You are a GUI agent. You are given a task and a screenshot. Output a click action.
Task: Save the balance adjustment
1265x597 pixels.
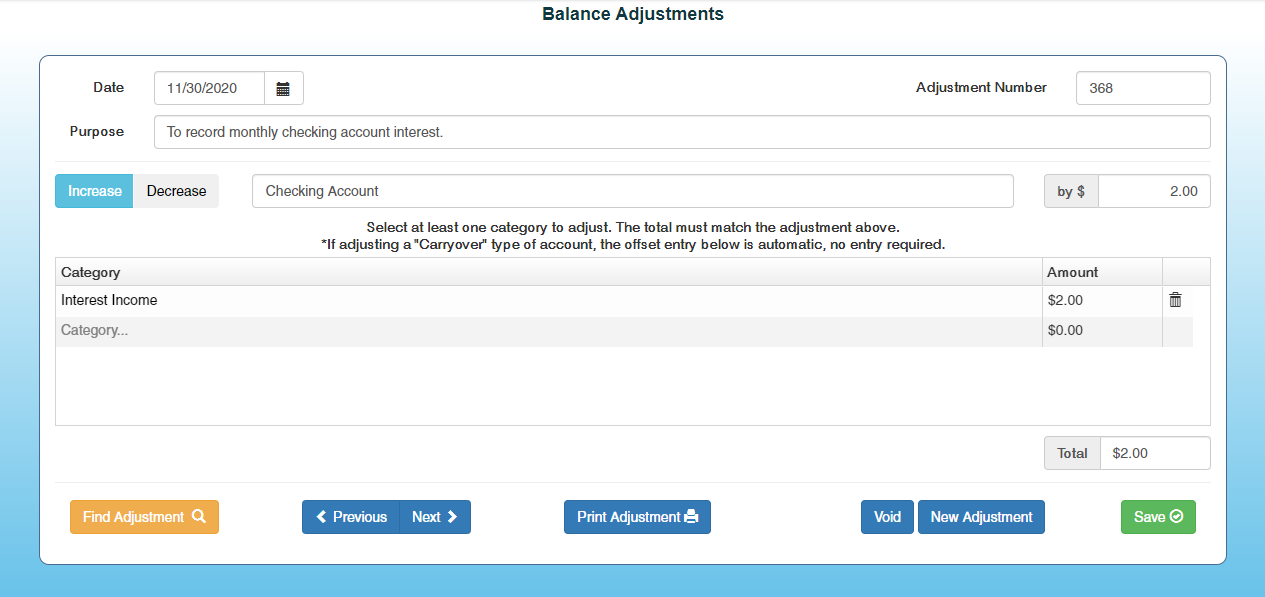1158,517
